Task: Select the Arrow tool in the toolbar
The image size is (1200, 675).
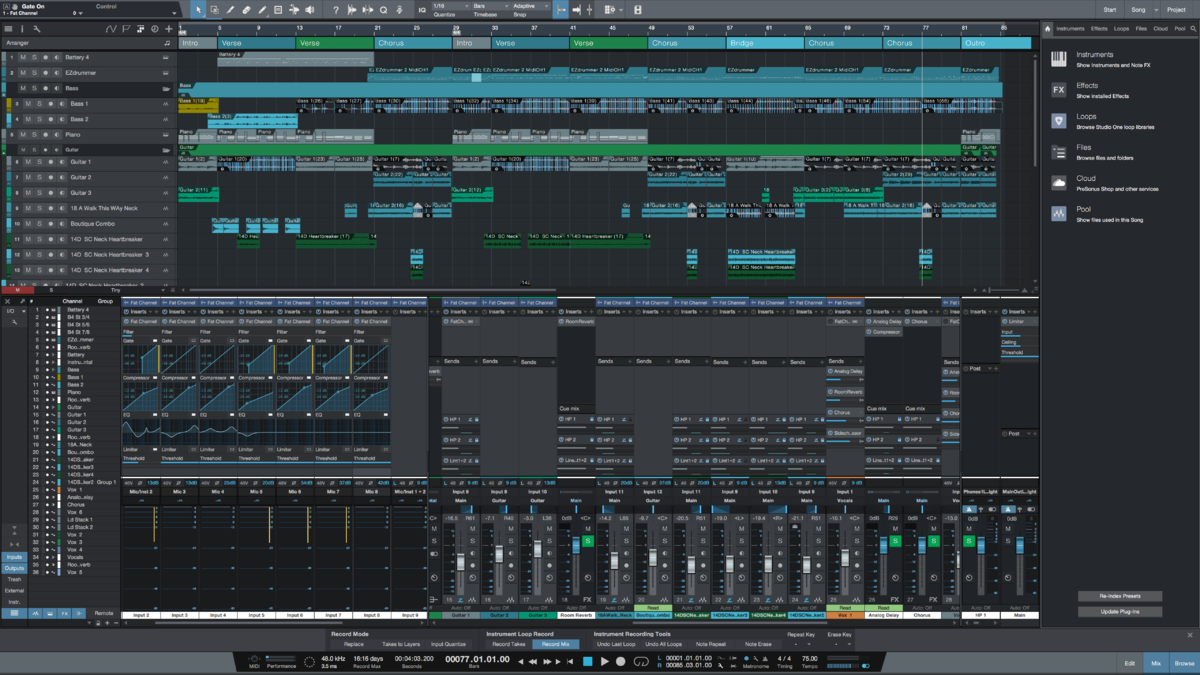Action: coord(198,9)
